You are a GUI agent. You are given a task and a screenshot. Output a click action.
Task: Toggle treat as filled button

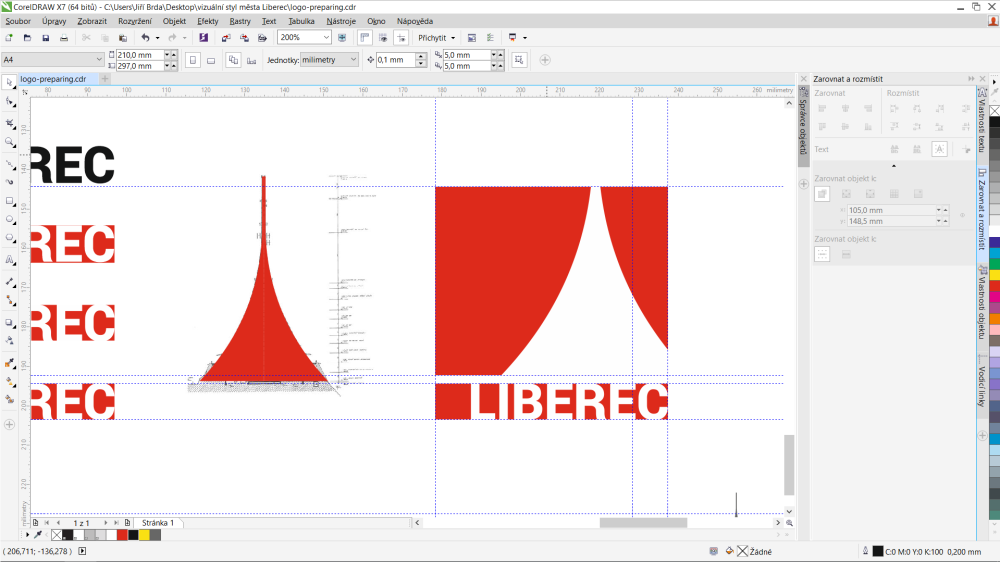[519, 60]
